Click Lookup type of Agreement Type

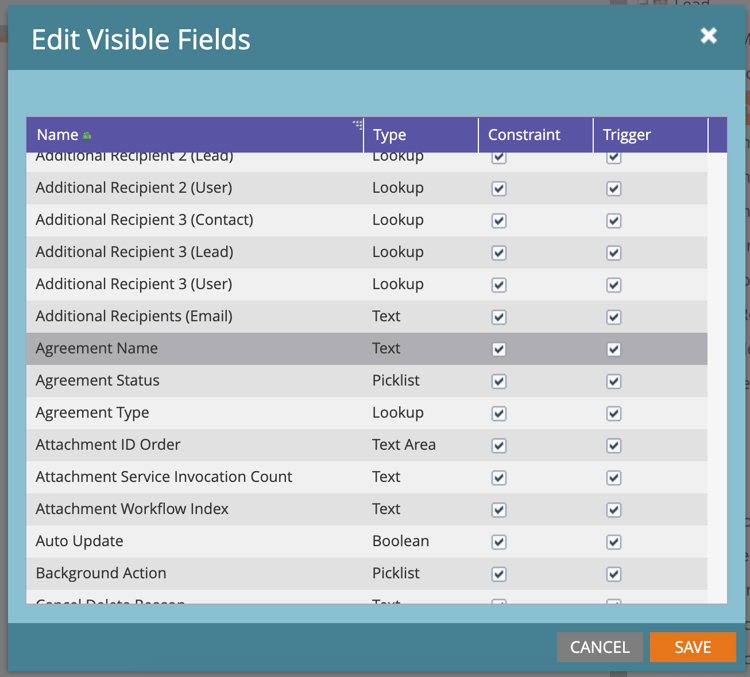(397, 413)
